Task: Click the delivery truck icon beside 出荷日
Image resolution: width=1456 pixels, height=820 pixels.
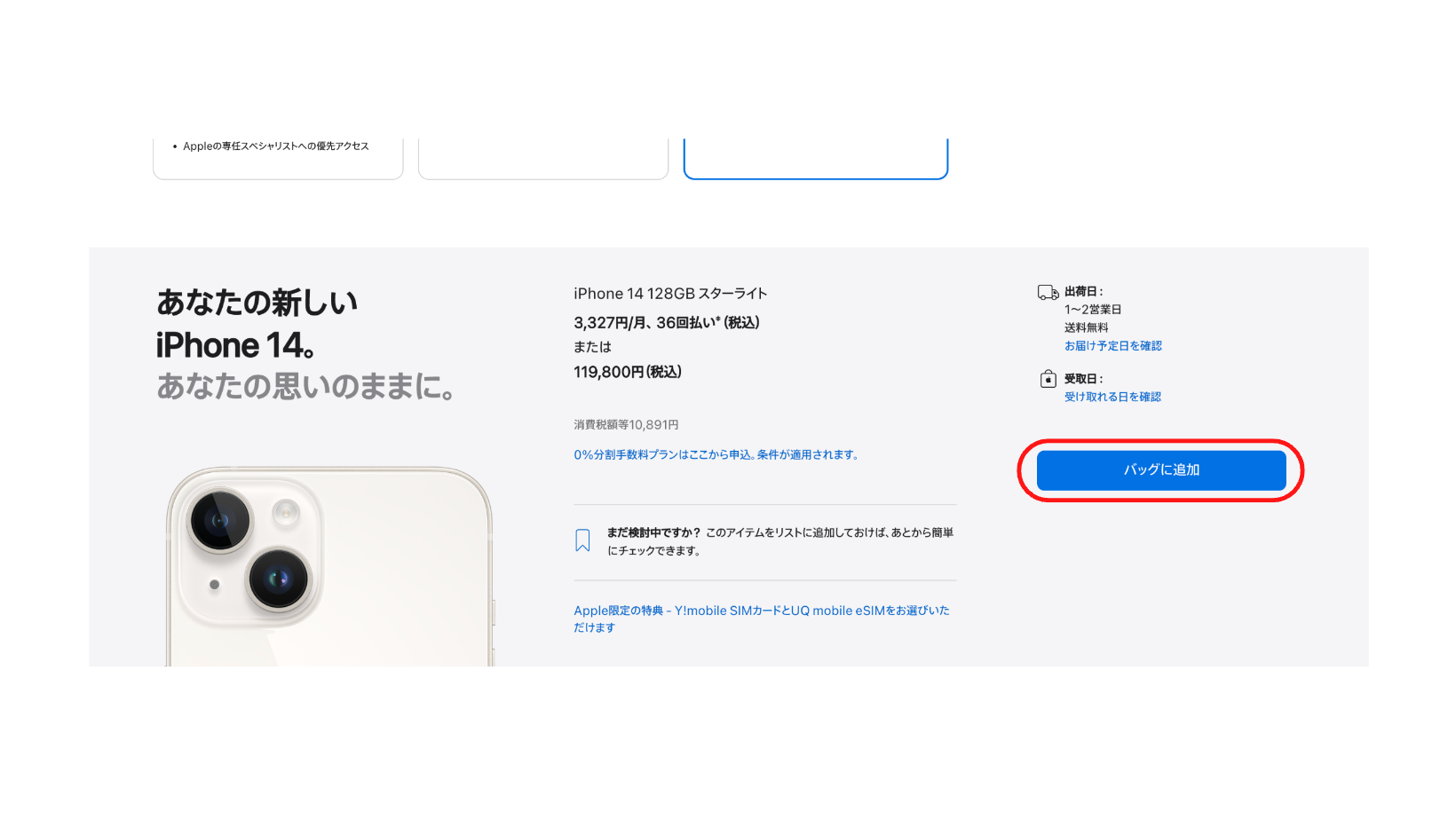Action: point(1048,292)
